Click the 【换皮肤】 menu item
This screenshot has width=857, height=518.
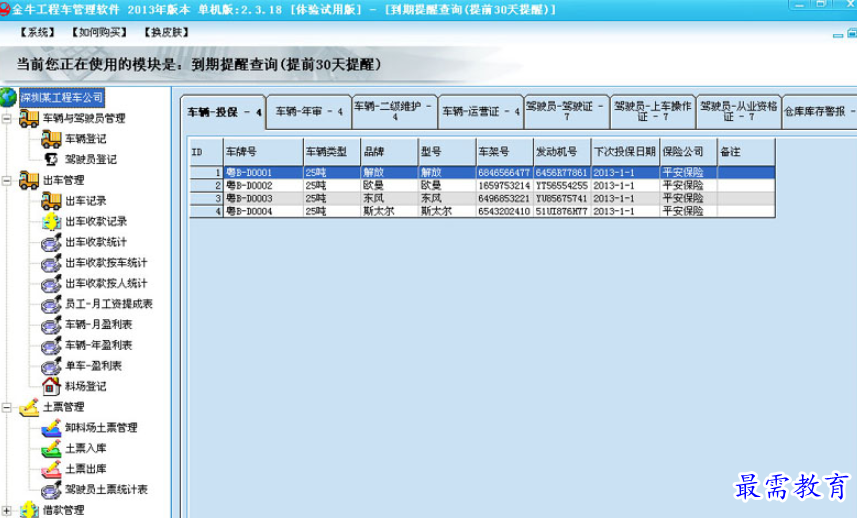point(166,32)
